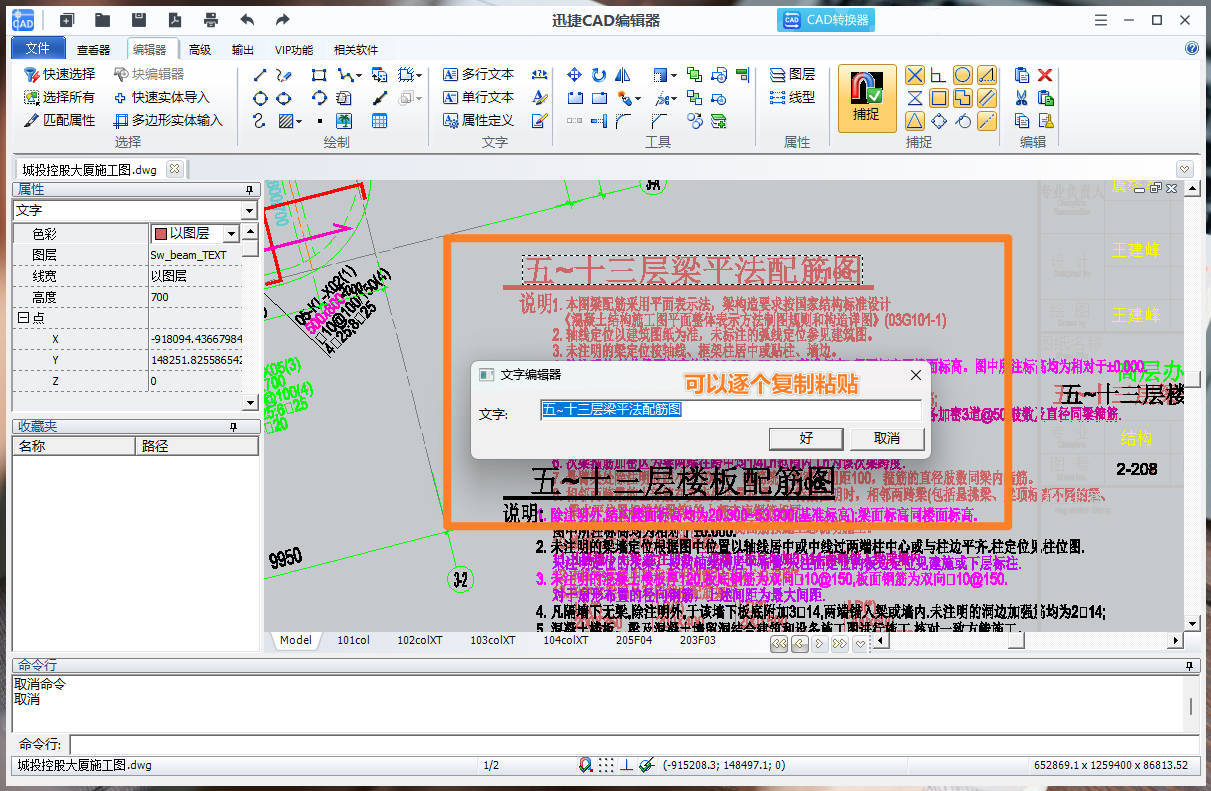Pin the 收藏夹 panel
This screenshot has width=1211, height=791.
233,427
